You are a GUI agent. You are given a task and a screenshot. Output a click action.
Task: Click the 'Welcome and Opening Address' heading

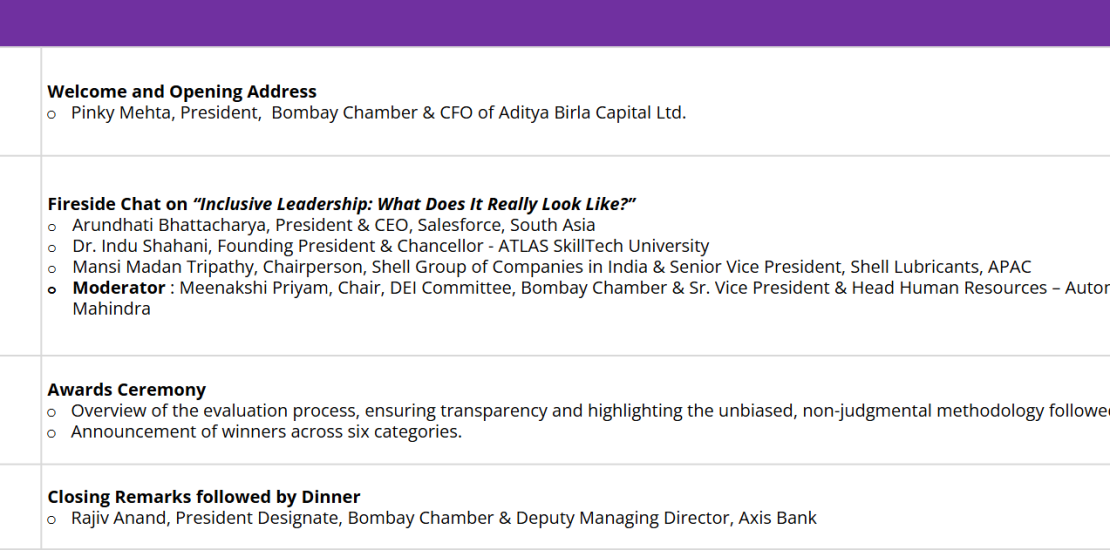[182, 92]
